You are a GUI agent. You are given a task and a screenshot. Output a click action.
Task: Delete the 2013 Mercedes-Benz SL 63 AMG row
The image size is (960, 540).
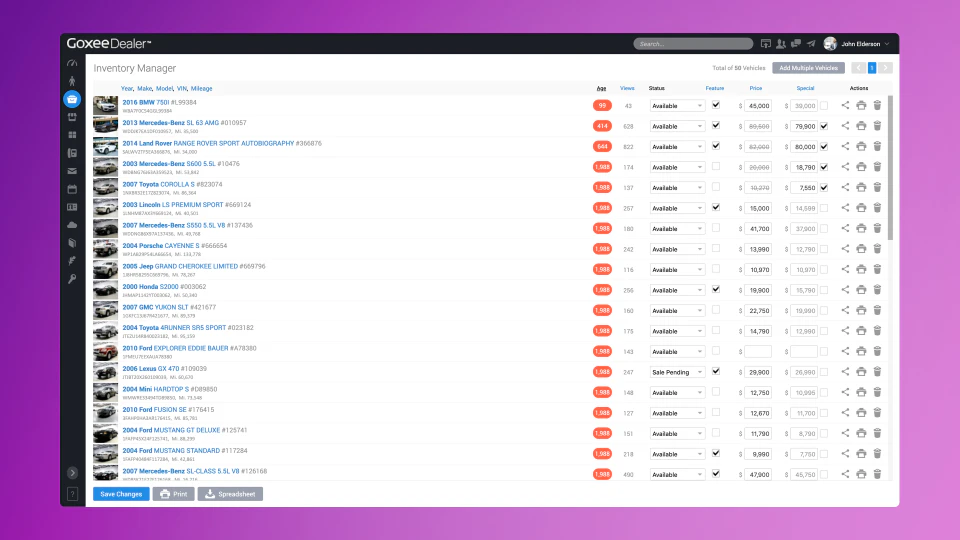877,126
